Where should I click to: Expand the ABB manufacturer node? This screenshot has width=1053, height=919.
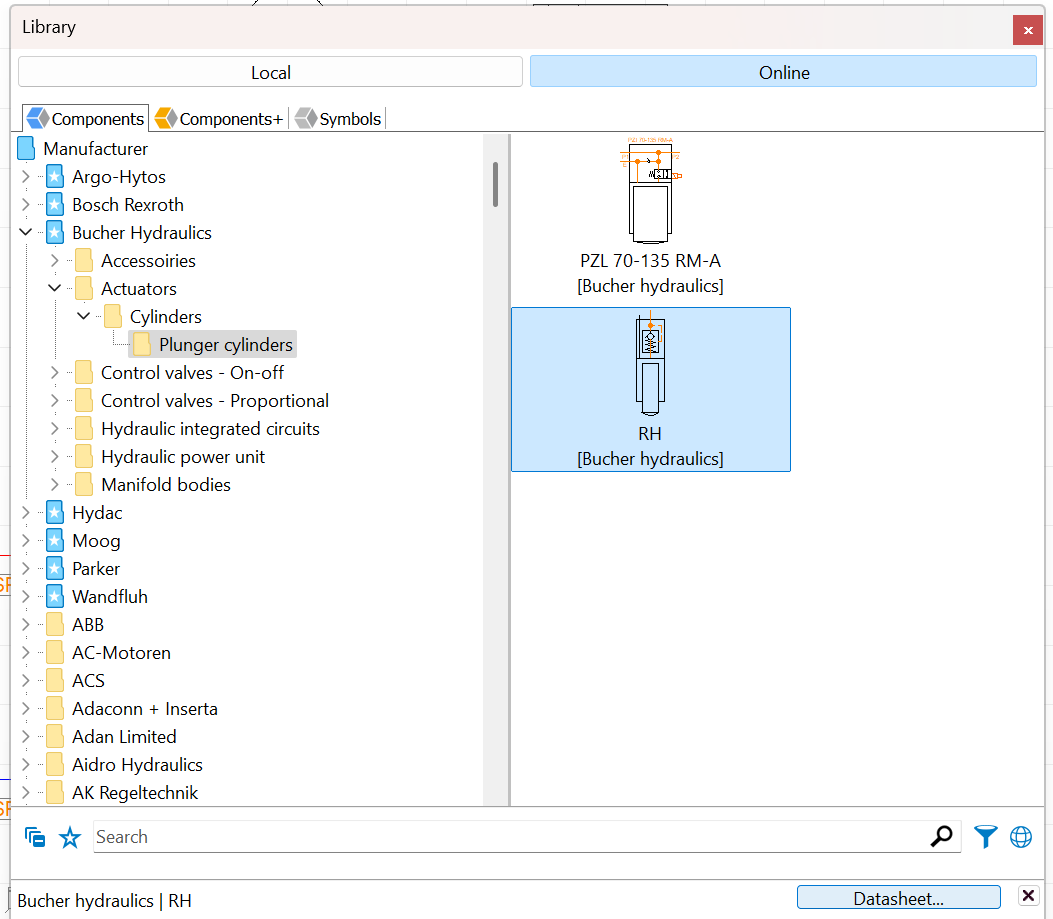(26, 625)
